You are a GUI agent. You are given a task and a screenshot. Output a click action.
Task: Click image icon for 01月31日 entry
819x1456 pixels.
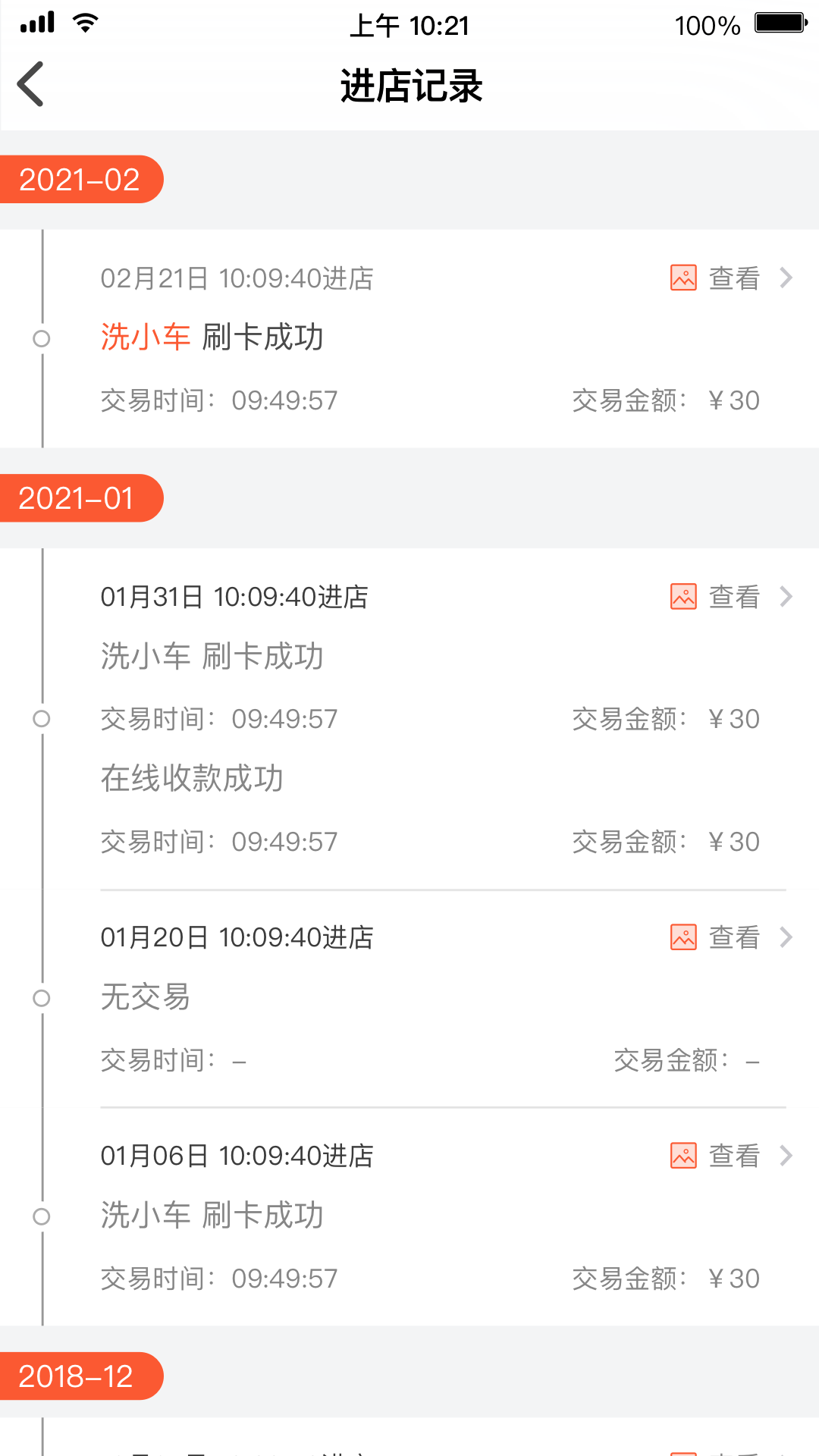point(683,597)
